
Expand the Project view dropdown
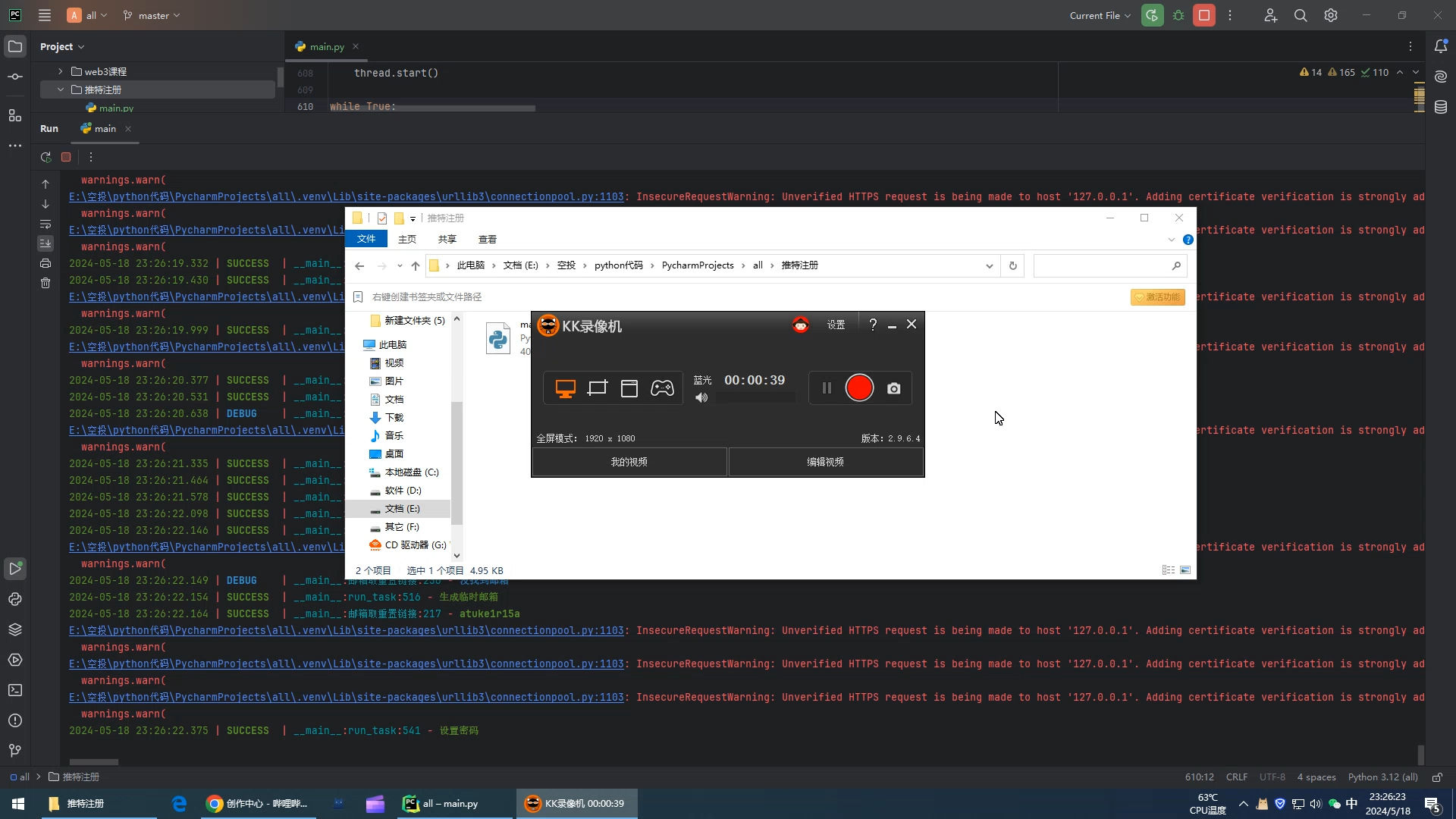pyautogui.click(x=62, y=47)
